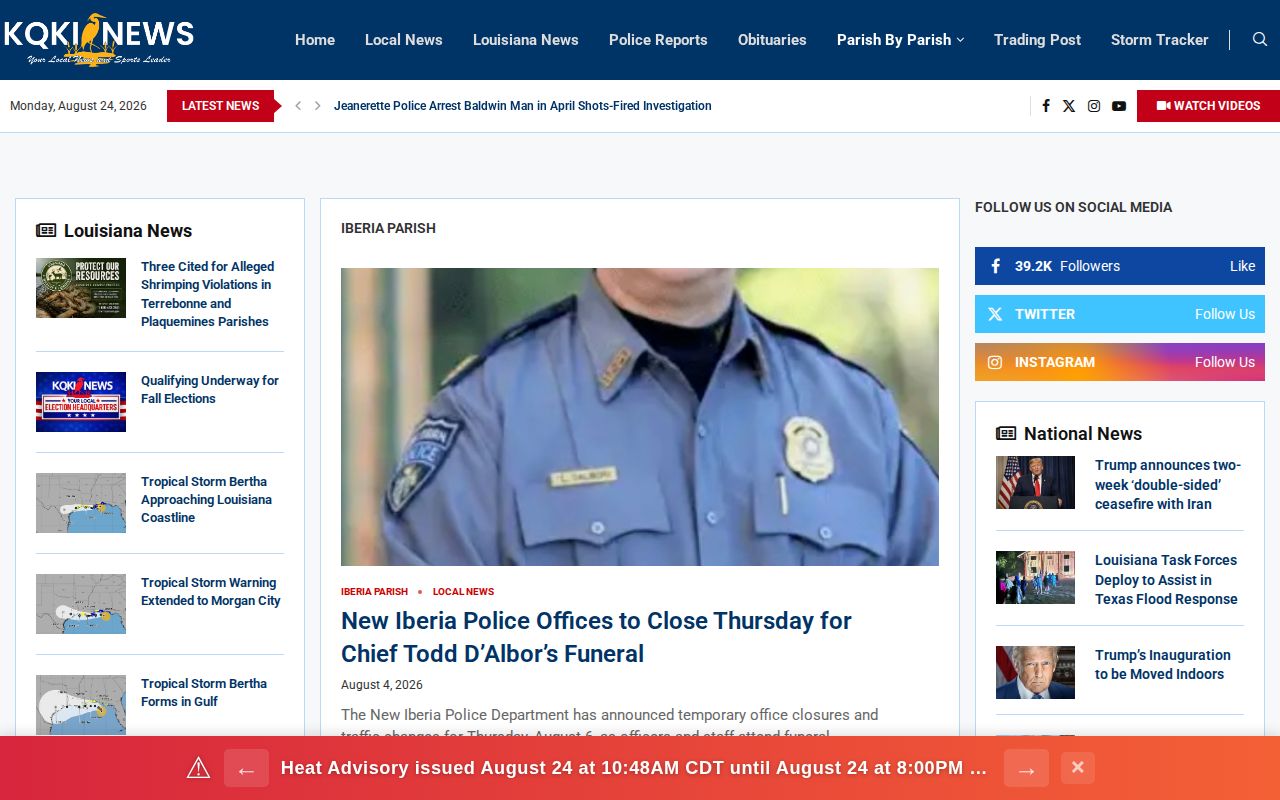
Task: Open Tropical Storm Bertha Forms in Gulf
Action: pos(204,693)
